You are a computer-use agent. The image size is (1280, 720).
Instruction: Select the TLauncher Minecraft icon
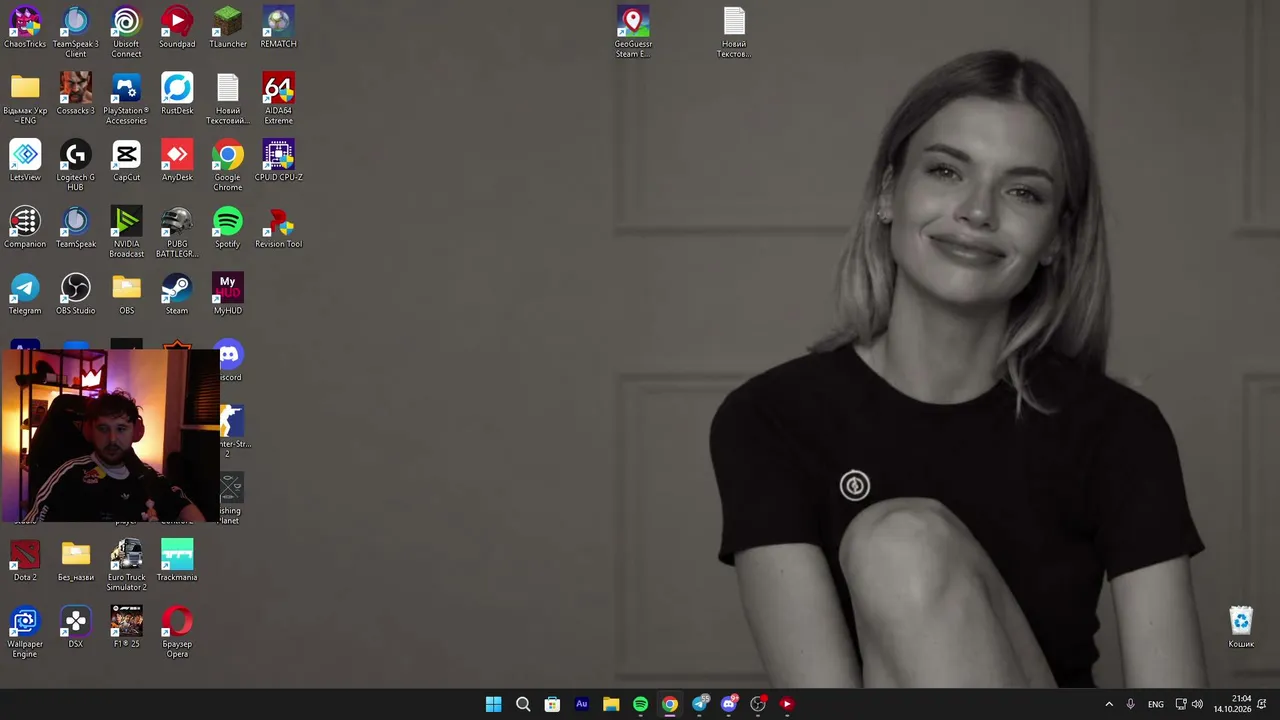pyautogui.click(x=228, y=28)
